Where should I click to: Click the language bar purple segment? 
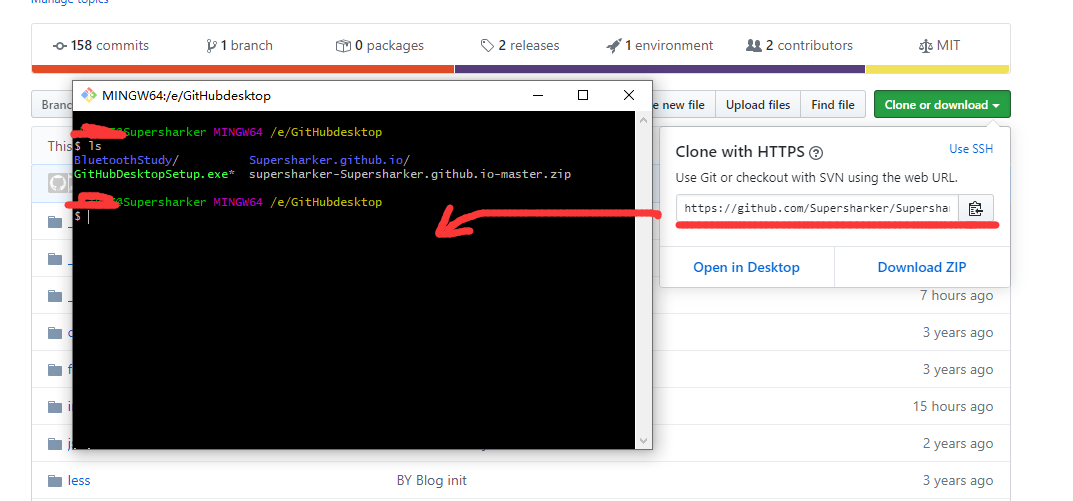[660, 69]
